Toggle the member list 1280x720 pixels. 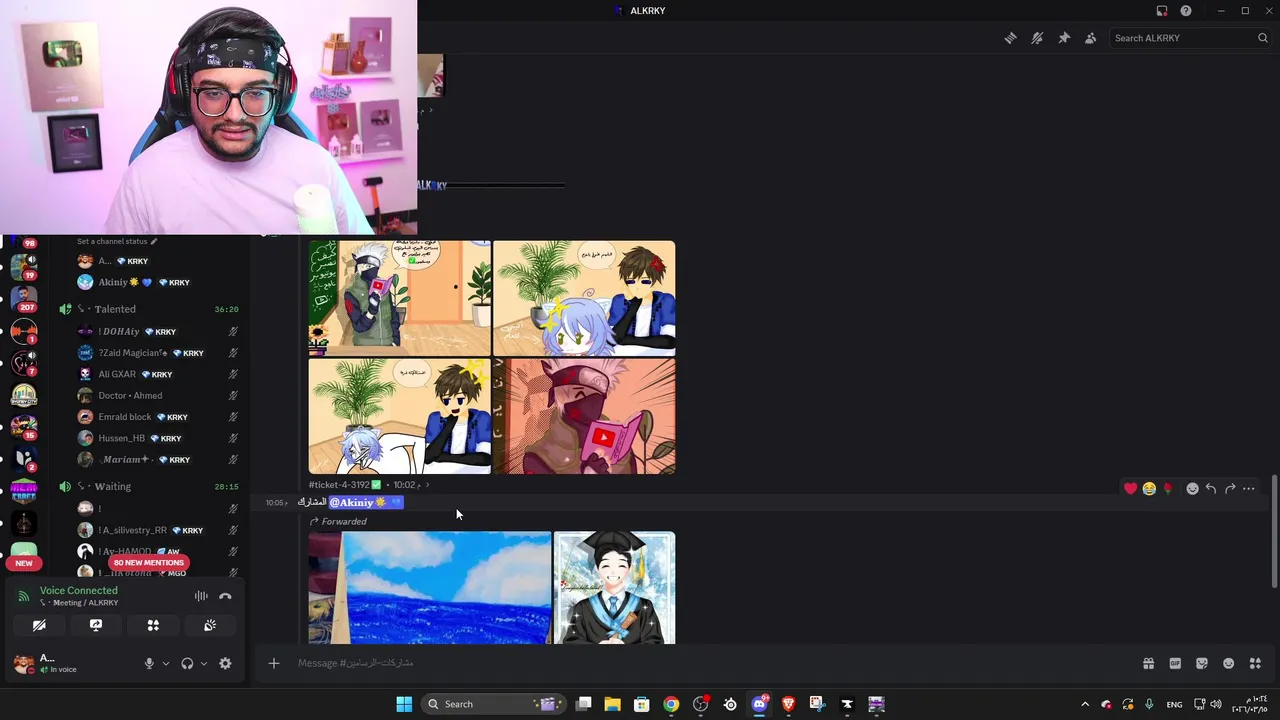click(x=1091, y=38)
